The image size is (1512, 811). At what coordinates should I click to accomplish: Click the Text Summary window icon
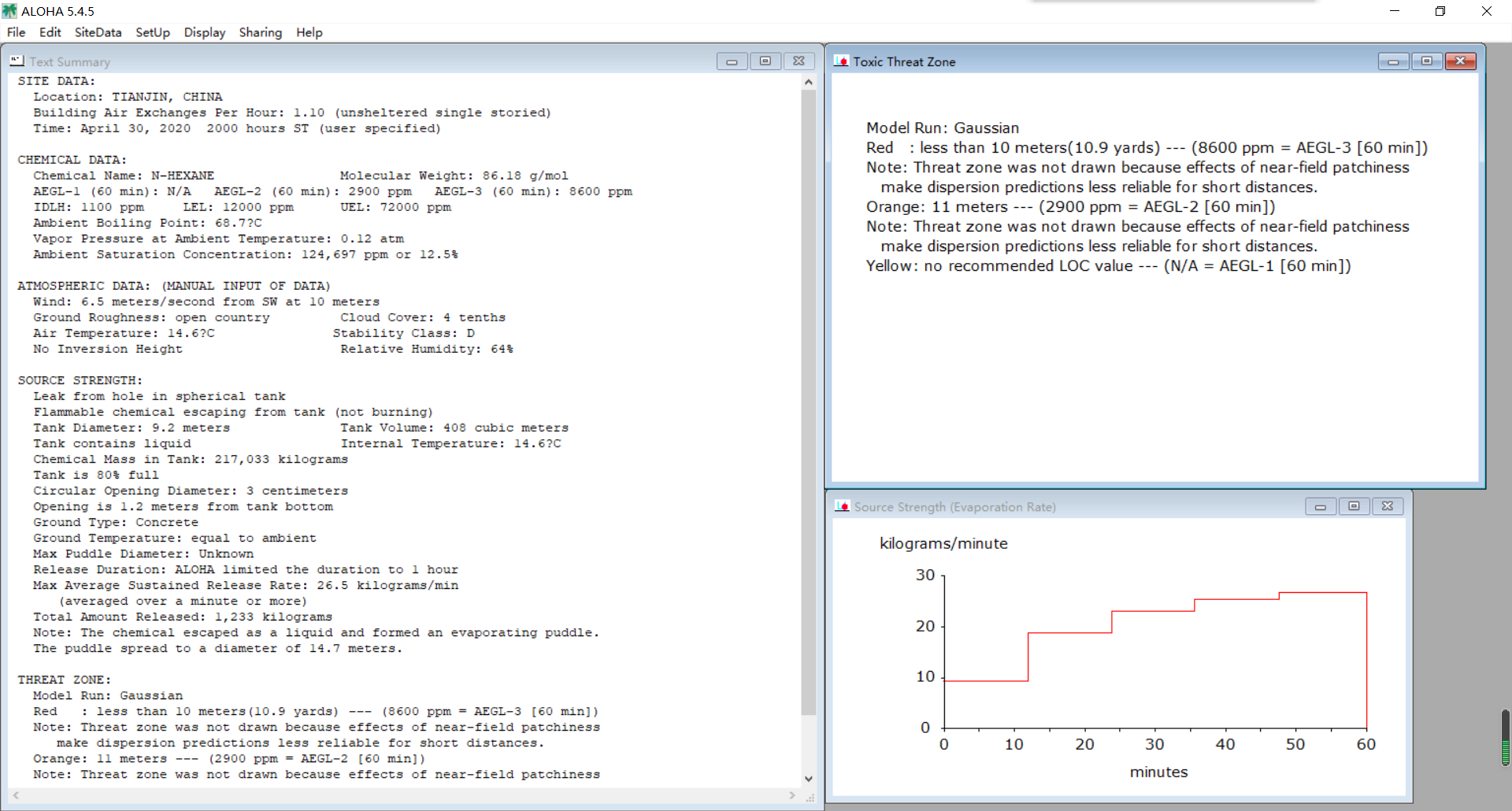[x=17, y=61]
